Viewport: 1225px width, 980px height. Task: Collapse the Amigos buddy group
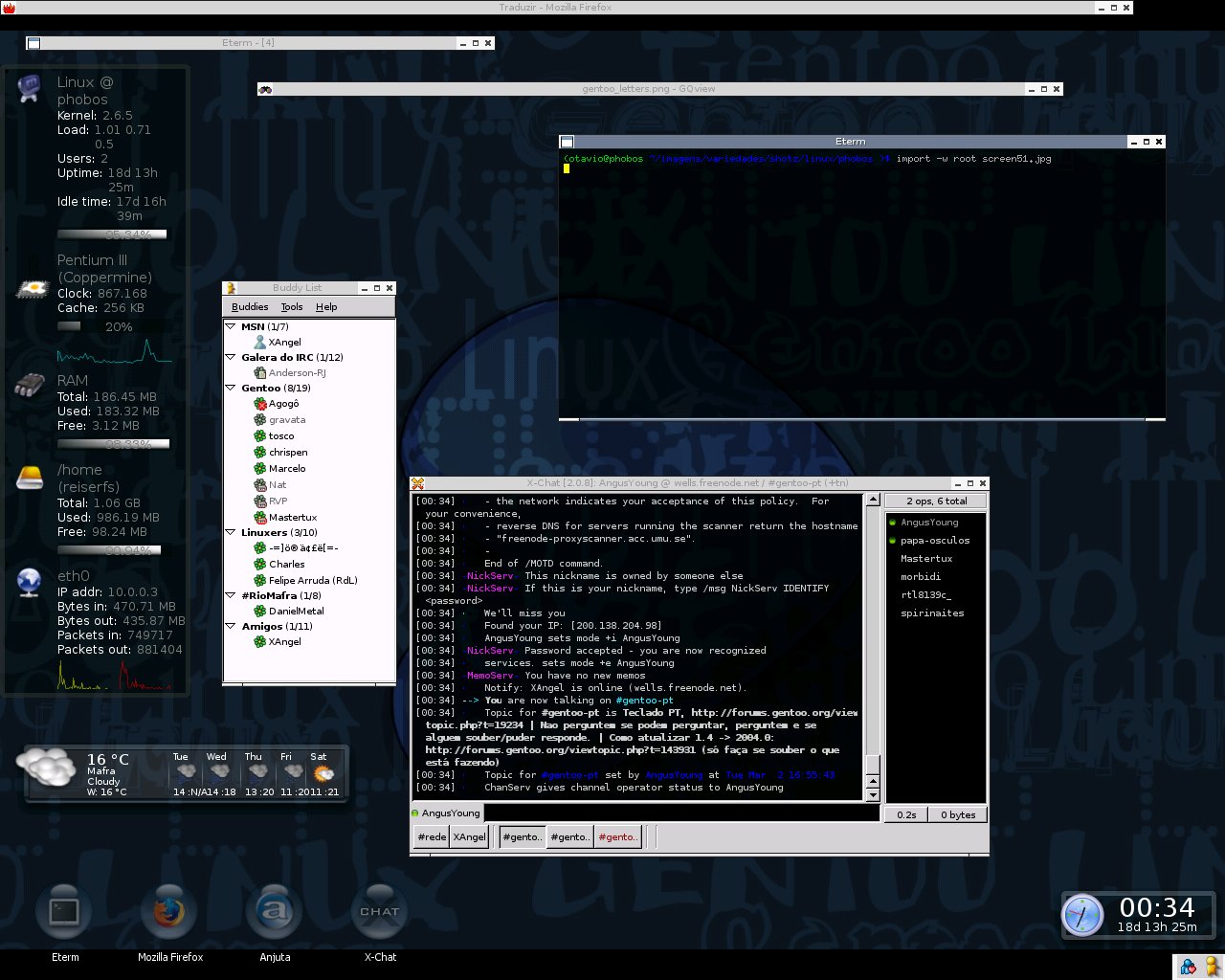pyautogui.click(x=231, y=626)
